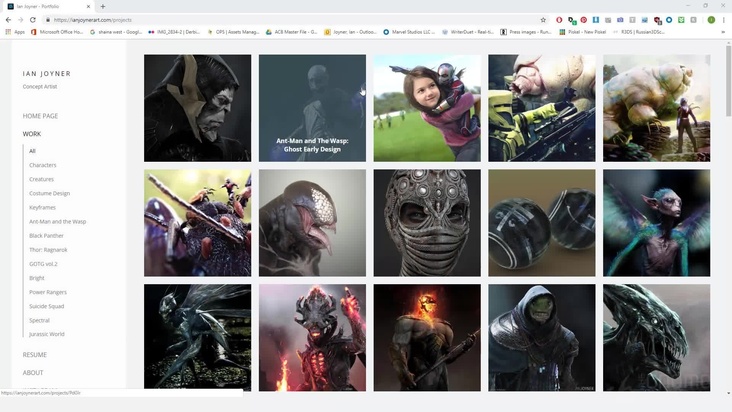Click the browser back arrow
The height and width of the screenshot is (412, 732).
tap(8, 19)
